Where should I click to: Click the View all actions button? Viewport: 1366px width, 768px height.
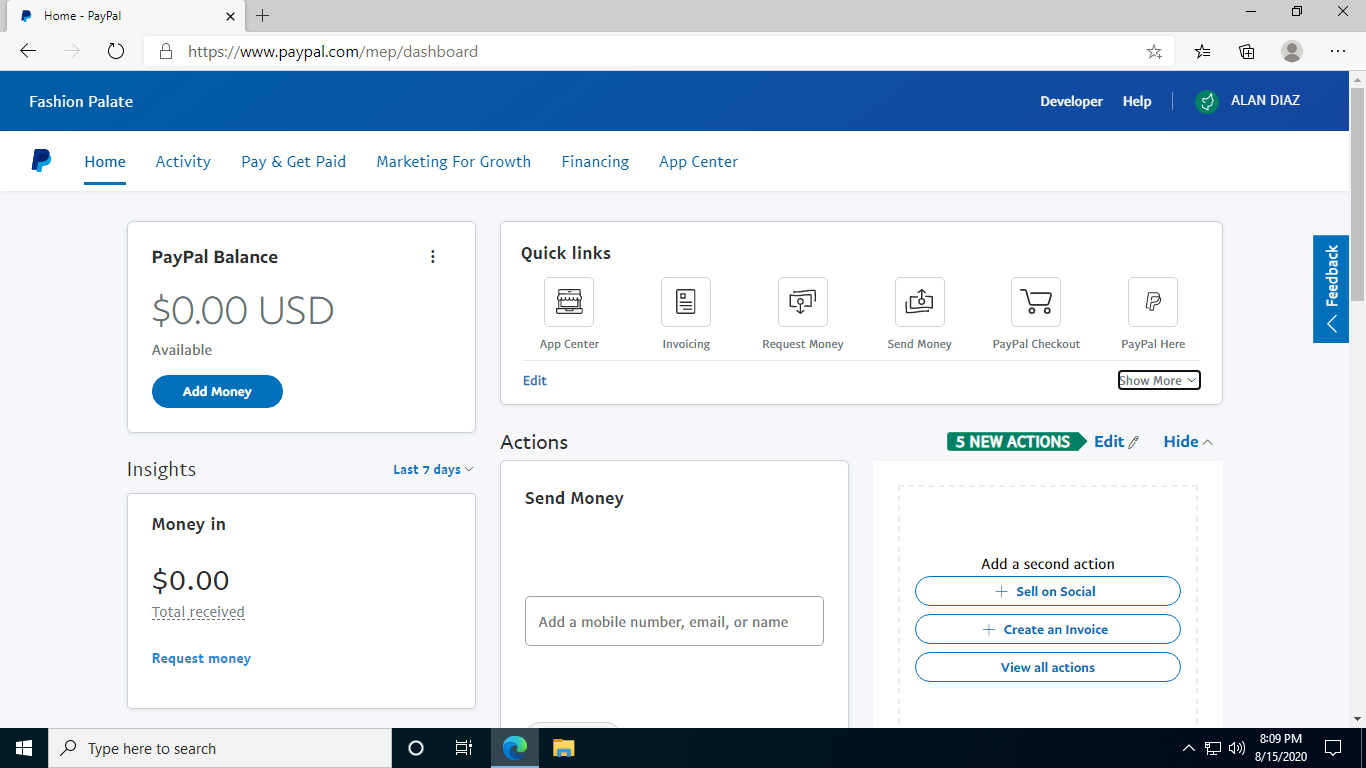(1048, 667)
